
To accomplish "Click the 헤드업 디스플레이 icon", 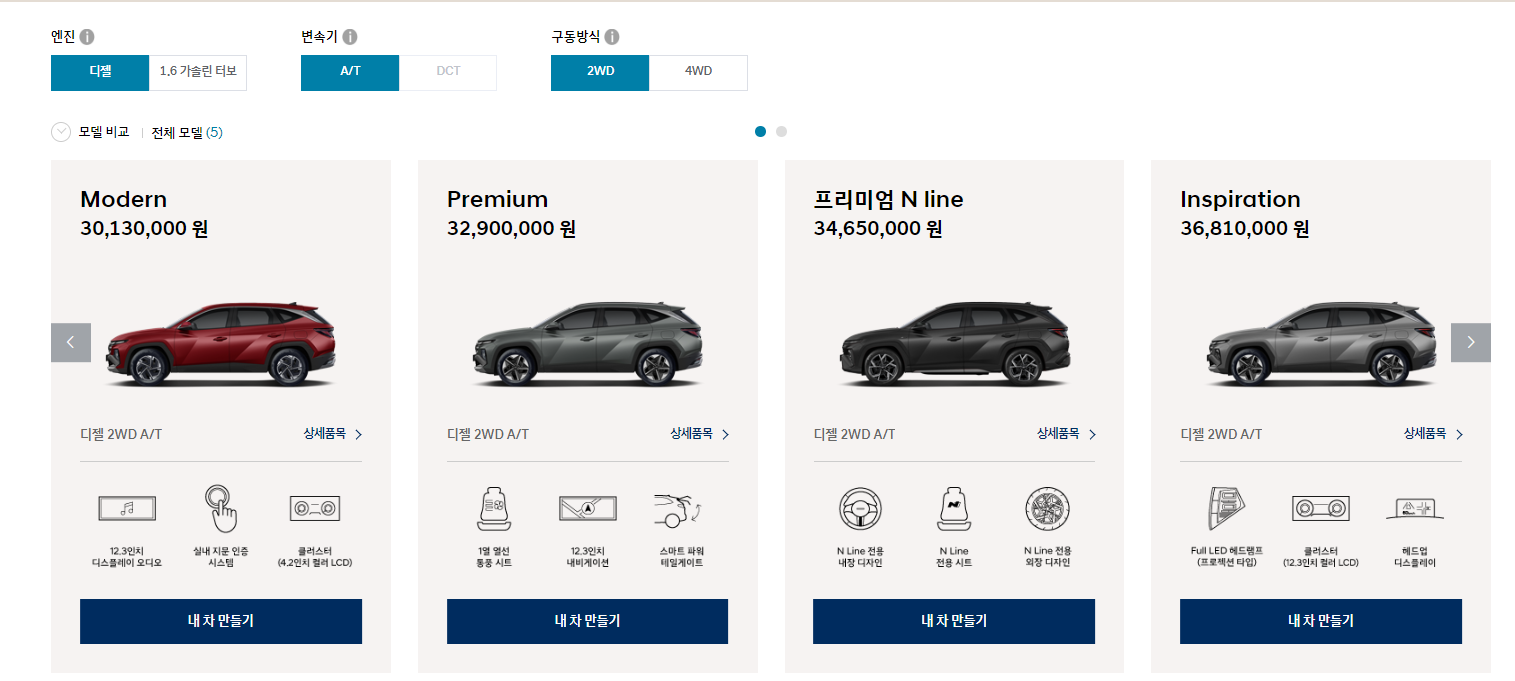I will [1415, 508].
